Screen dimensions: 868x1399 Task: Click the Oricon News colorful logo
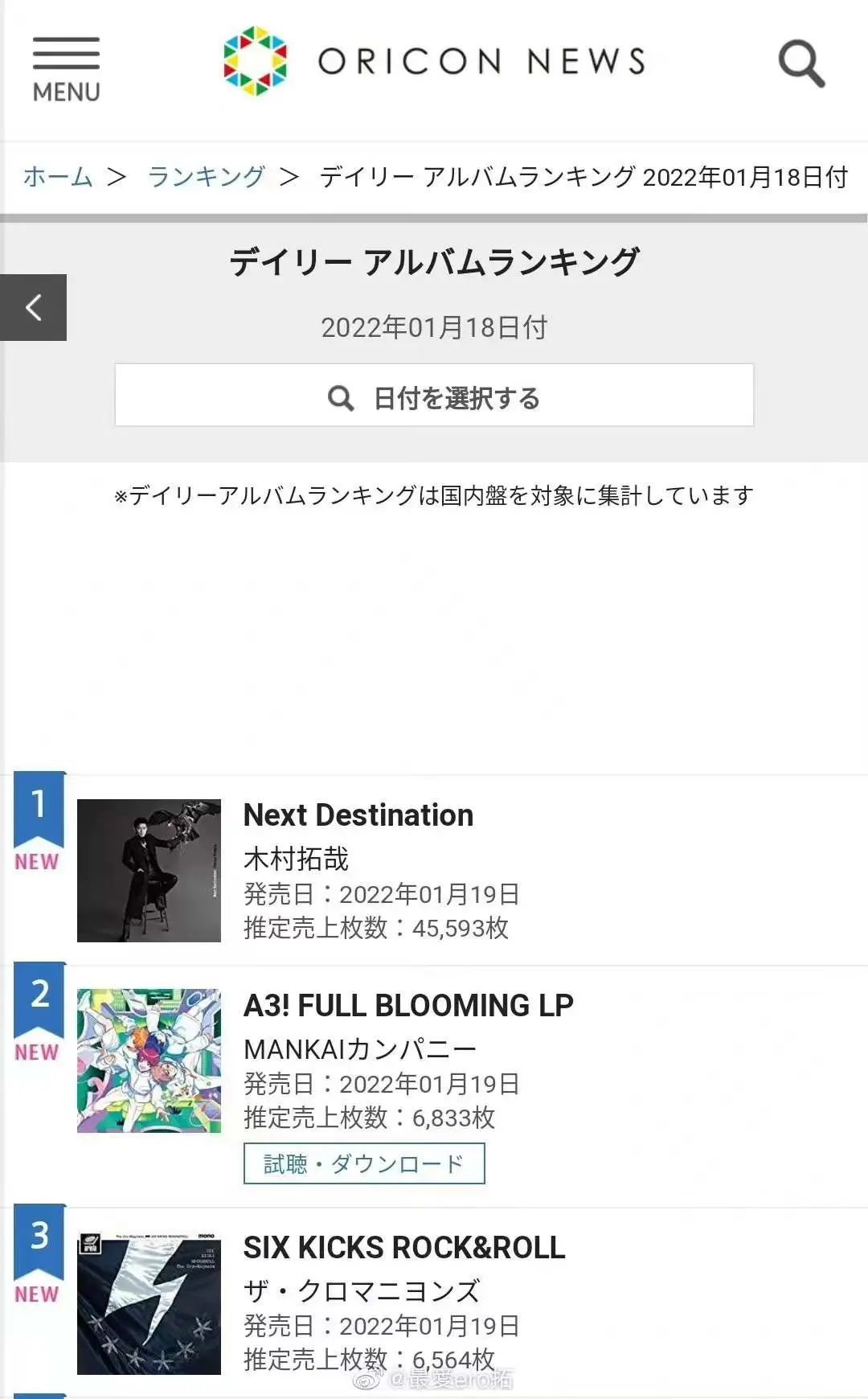click(x=255, y=61)
